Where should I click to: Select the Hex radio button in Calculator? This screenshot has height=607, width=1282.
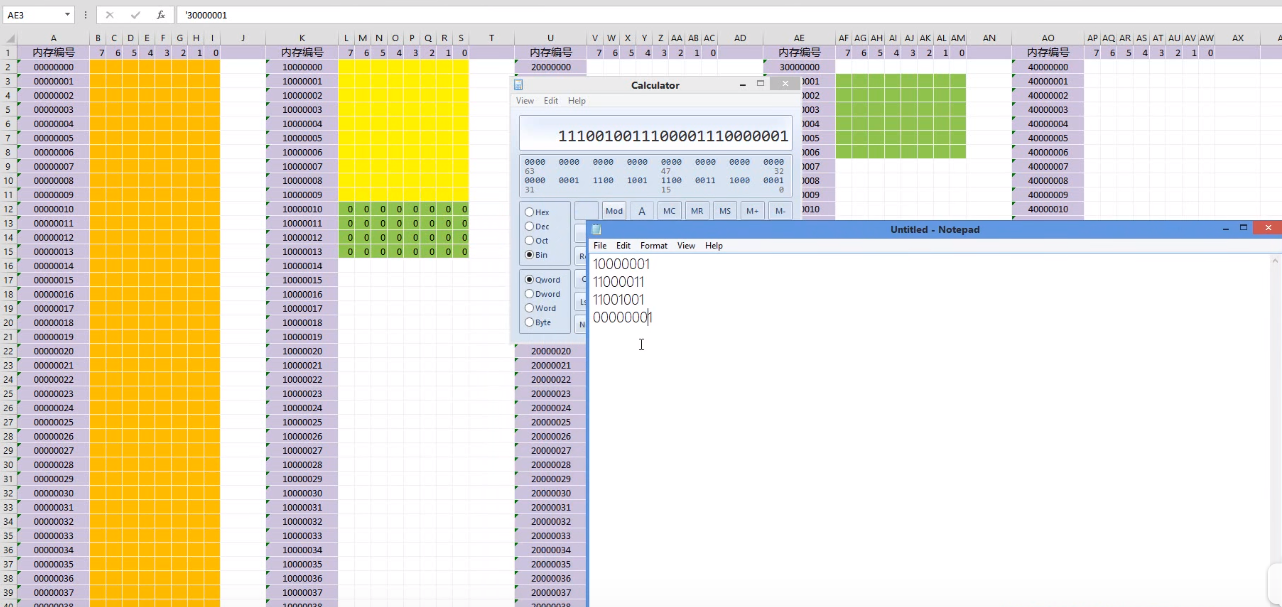pos(529,212)
